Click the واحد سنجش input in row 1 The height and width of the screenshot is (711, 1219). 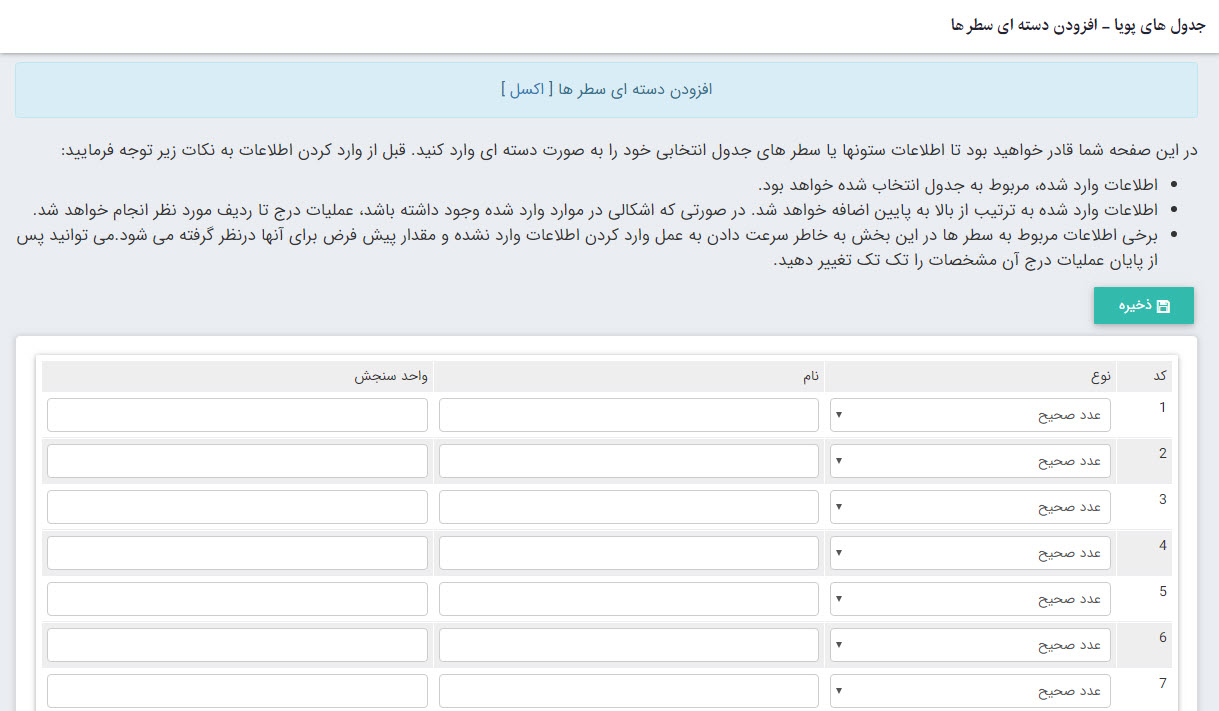point(236,415)
